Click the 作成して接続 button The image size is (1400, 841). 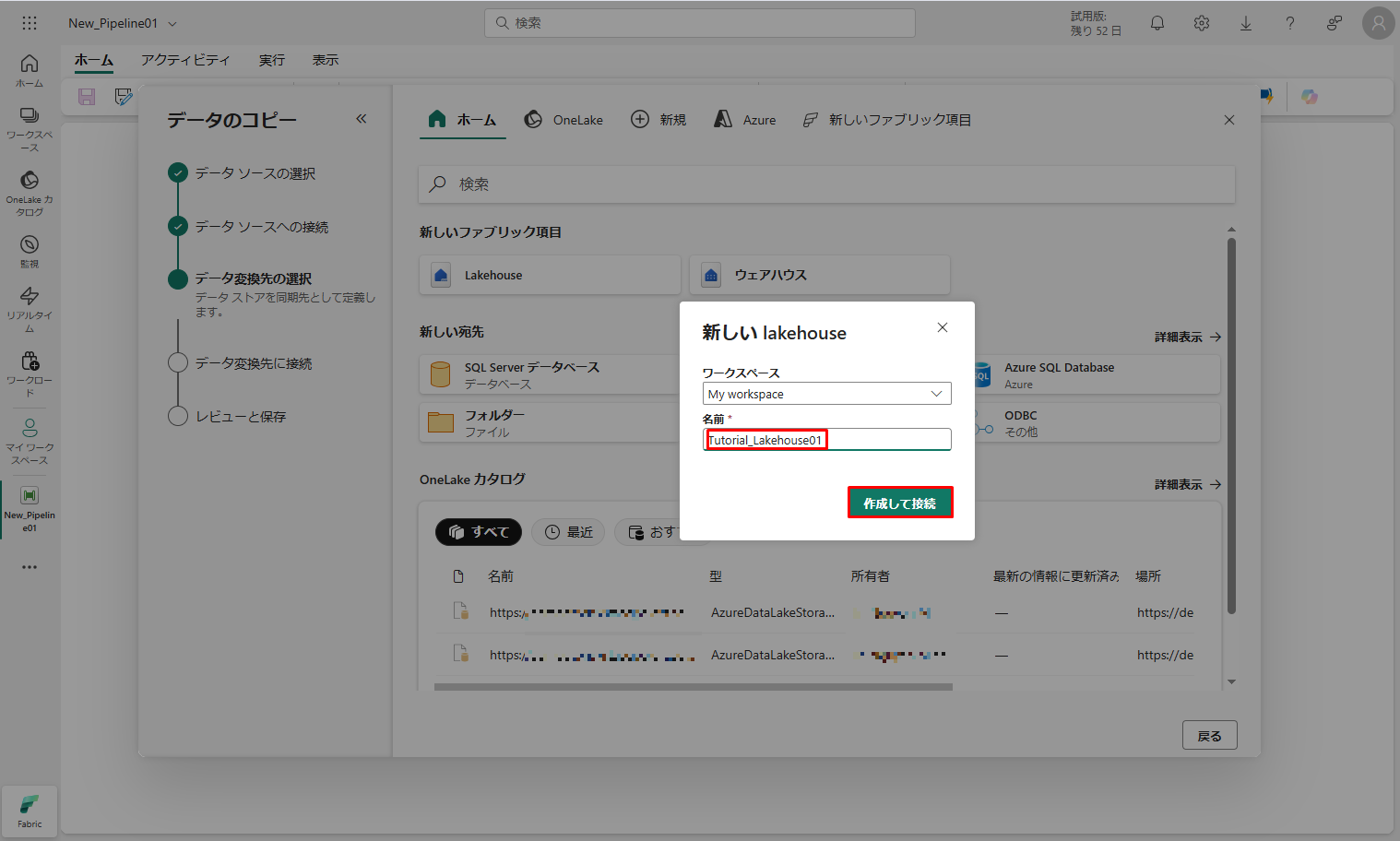899,503
